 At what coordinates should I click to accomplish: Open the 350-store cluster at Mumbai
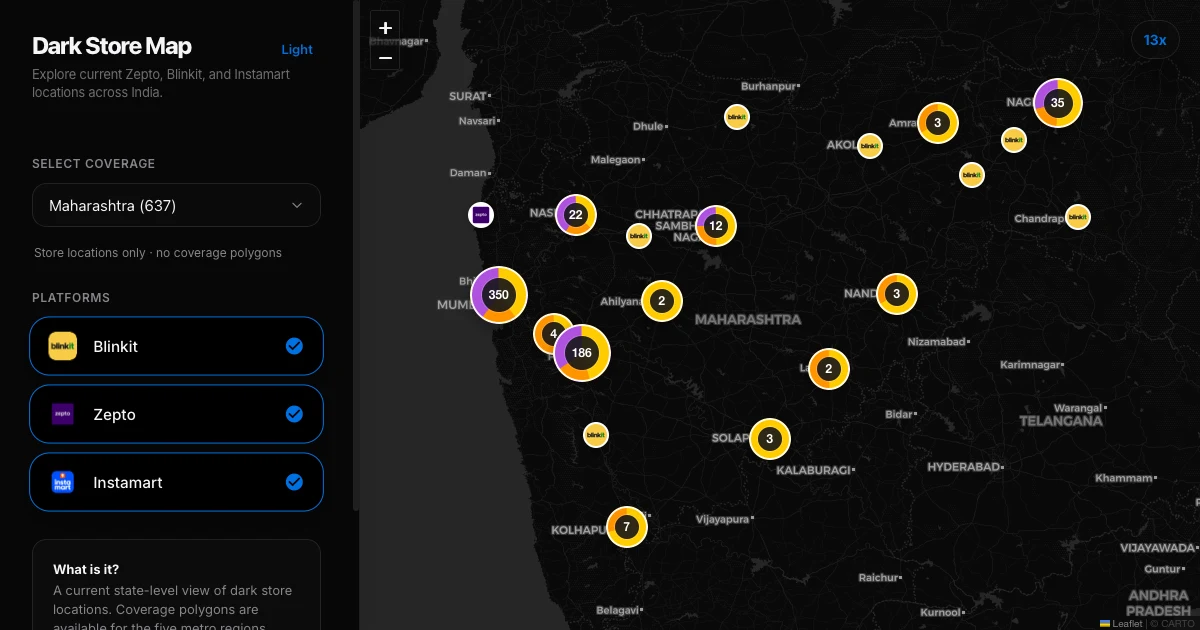[498, 295]
